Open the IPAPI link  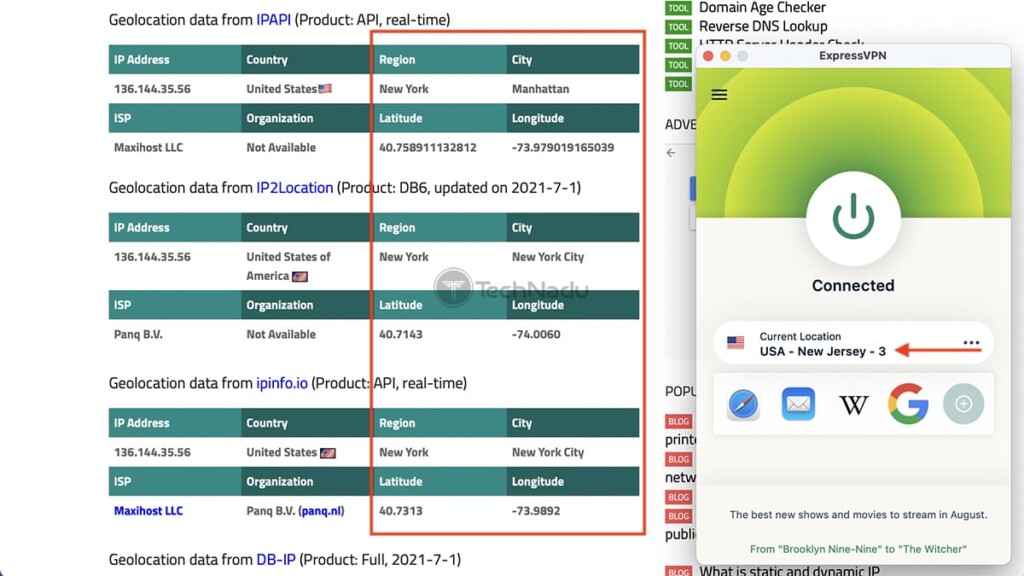coord(273,20)
